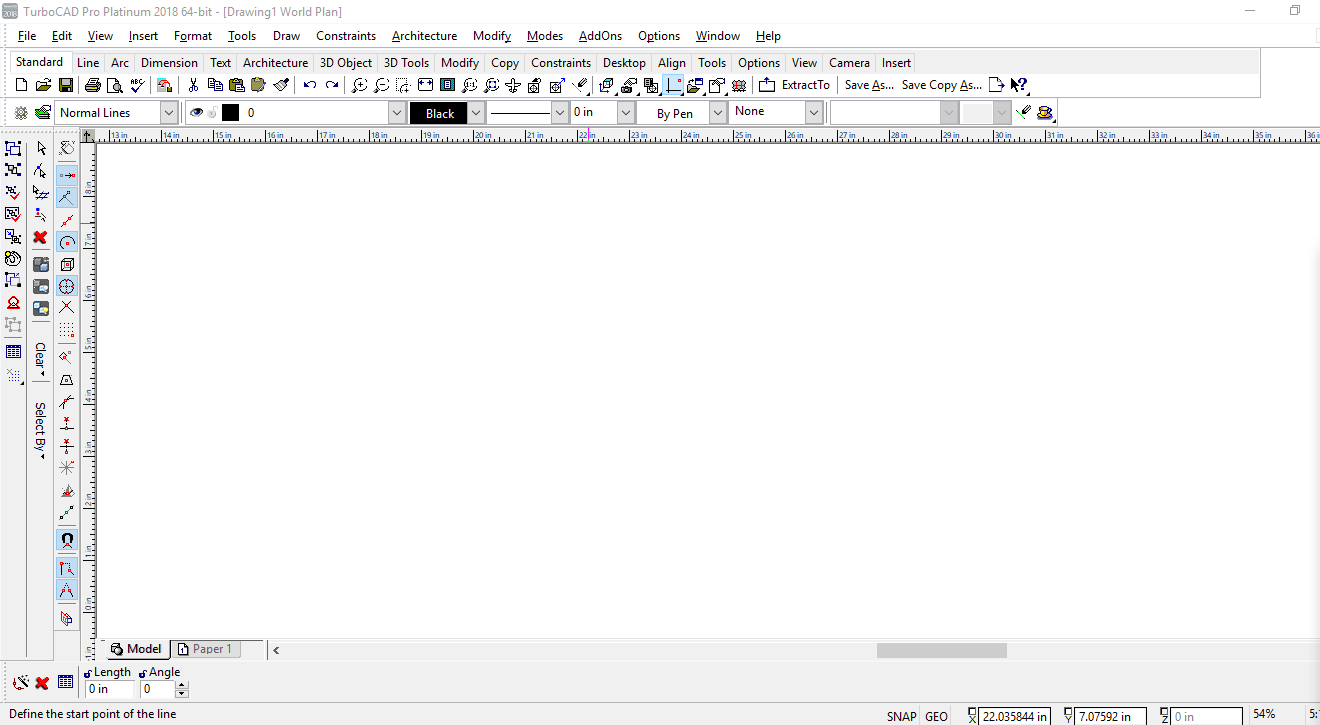Toggle the magnetic point snap
The height and width of the screenshot is (725, 1320).
(67, 540)
